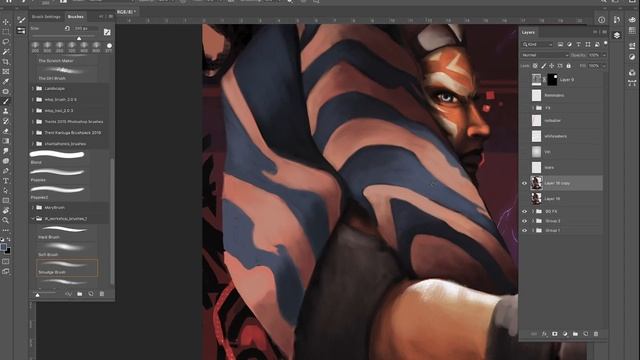
Task: Select the Pen tool
Action: tap(6, 171)
